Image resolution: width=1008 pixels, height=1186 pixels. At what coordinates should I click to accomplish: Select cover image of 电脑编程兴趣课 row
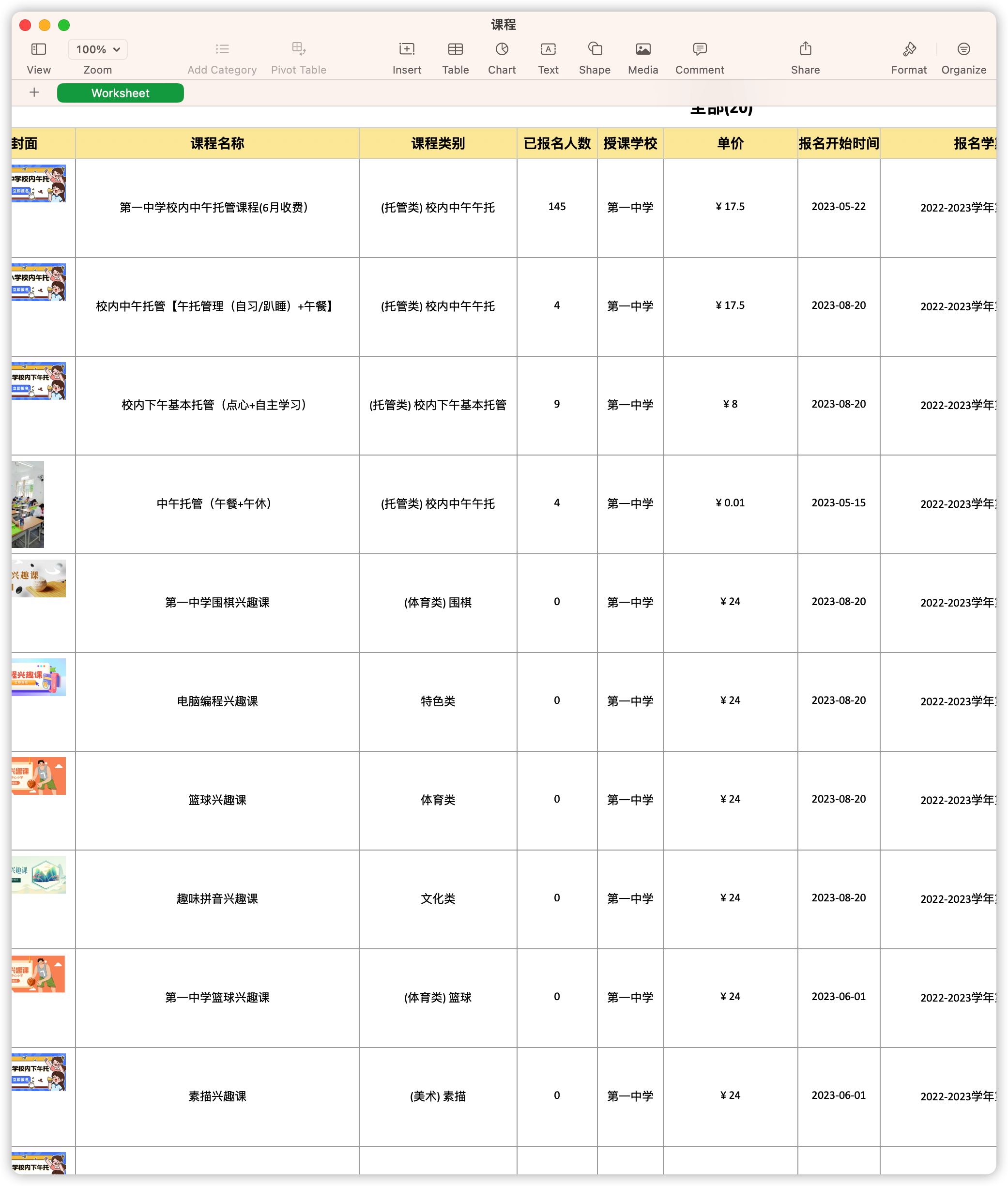(38, 677)
